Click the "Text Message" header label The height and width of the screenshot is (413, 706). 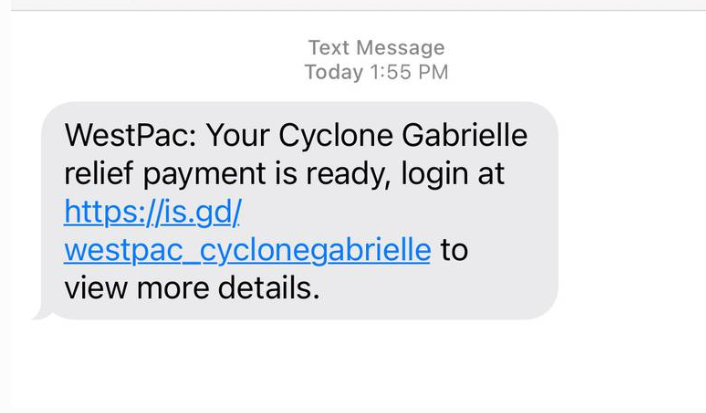pos(376,48)
